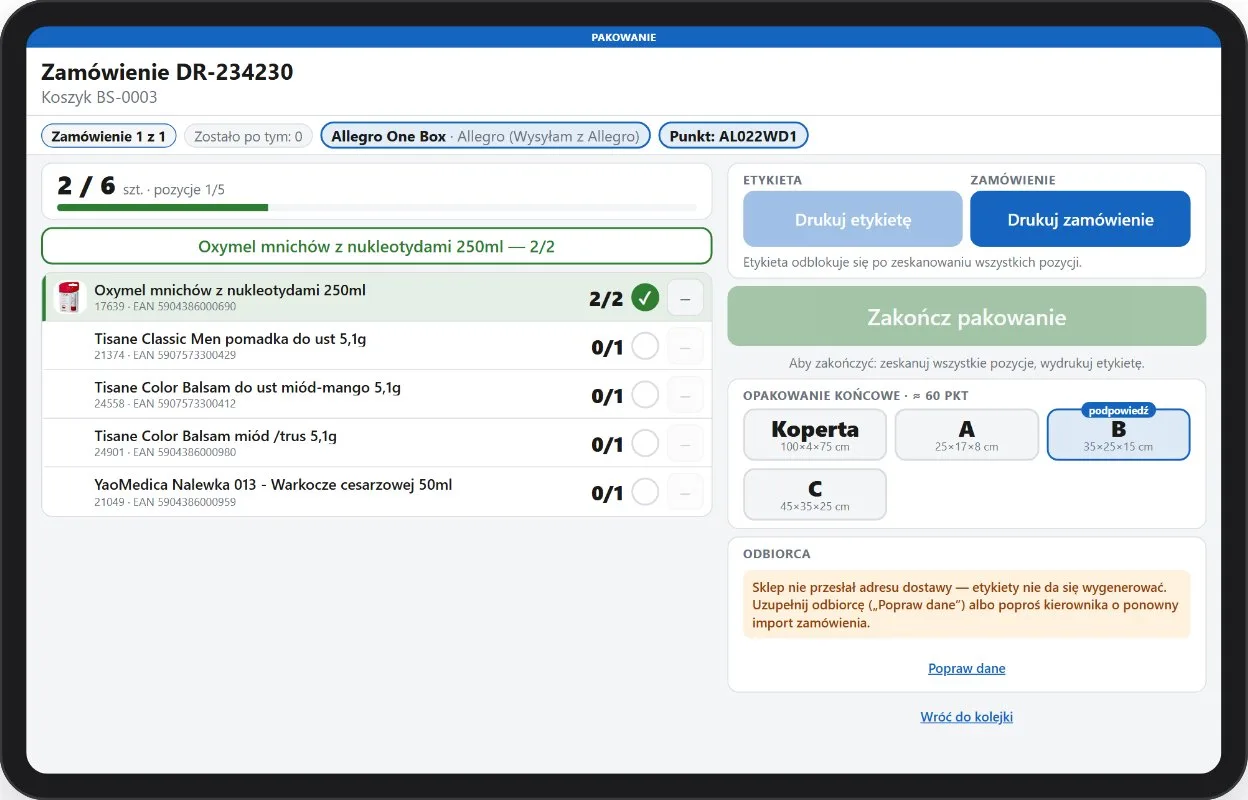1248x800 pixels.
Task: Choose packaging size A
Action: tap(967, 435)
